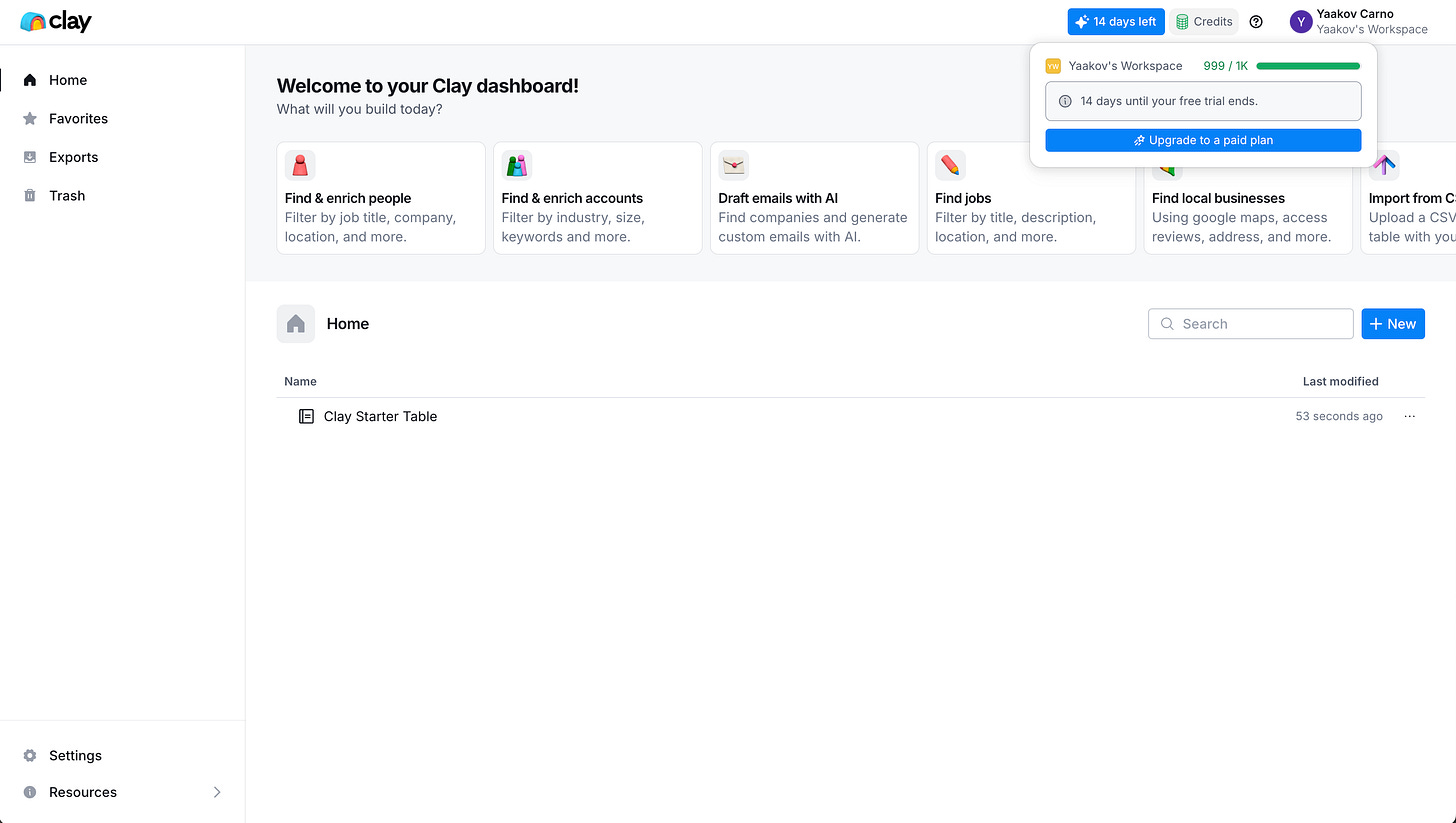
Task: Click the Find & enrich accounts icon
Action: (517, 165)
